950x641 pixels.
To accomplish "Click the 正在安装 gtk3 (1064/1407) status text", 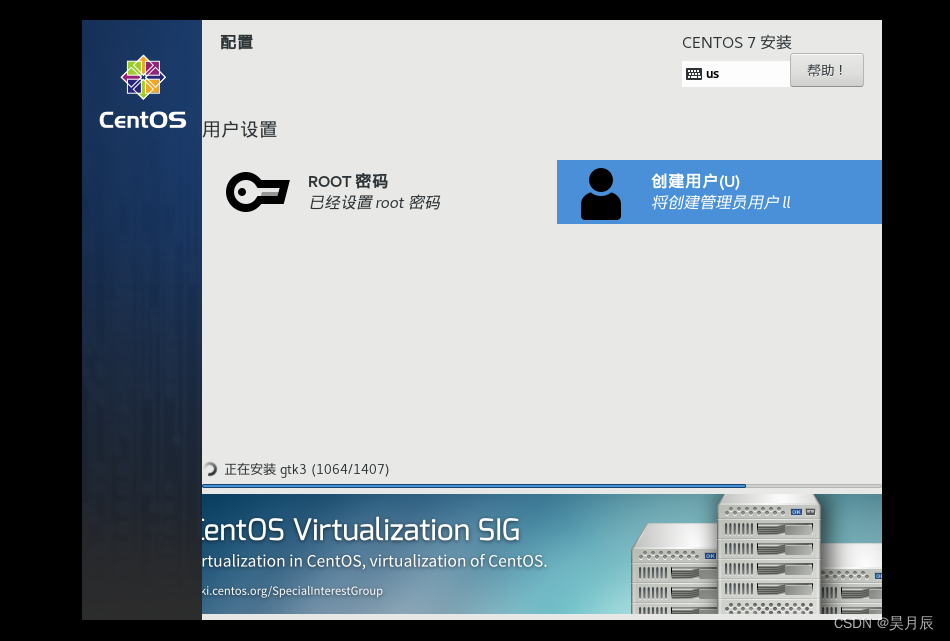I will point(307,470).
